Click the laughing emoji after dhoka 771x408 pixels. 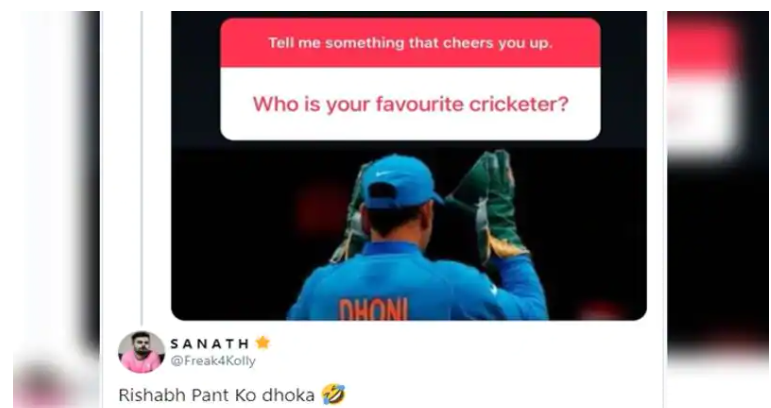pyautogui.click(x=333, y=394)
